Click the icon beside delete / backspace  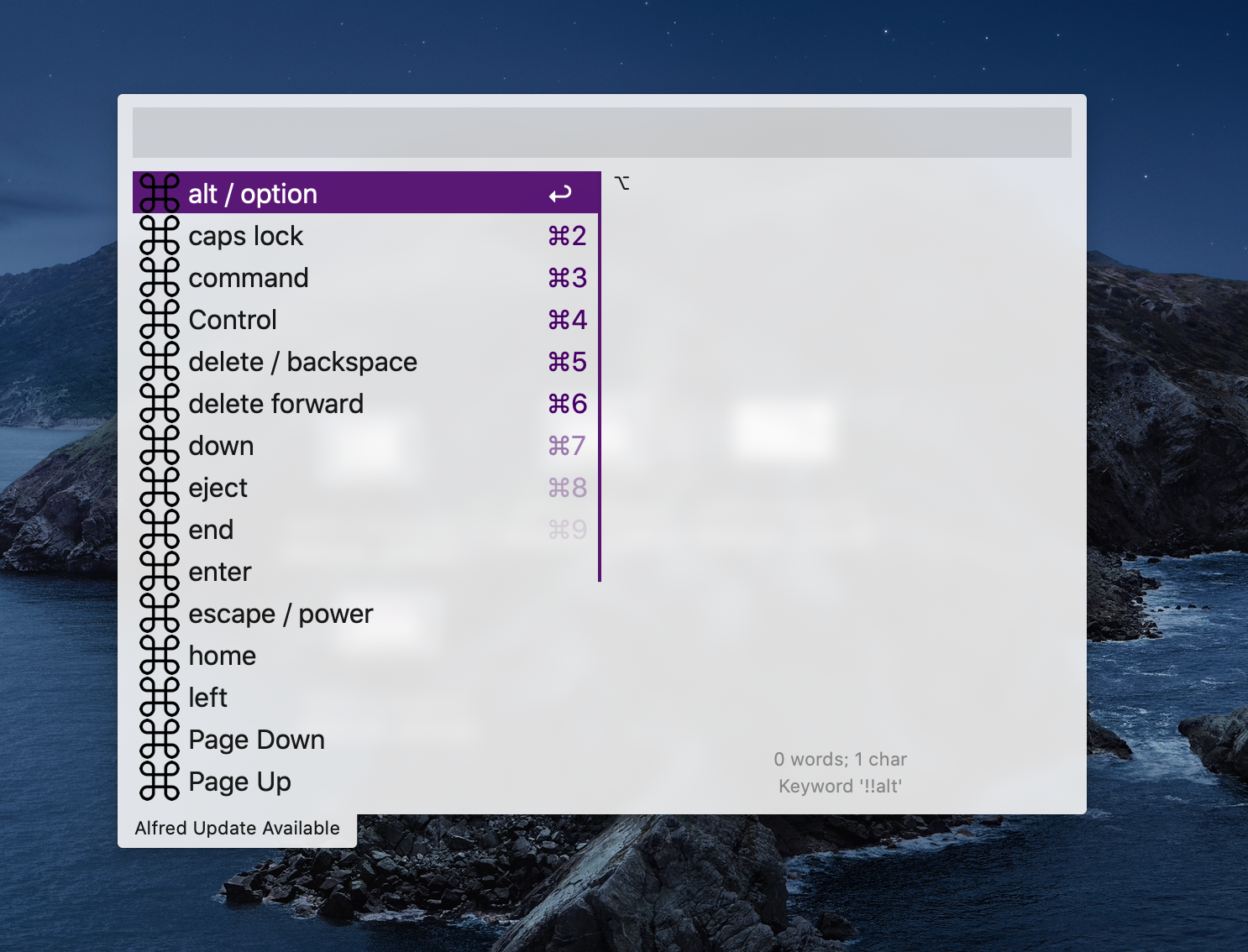pyautogui.click(x=160, y=361)
